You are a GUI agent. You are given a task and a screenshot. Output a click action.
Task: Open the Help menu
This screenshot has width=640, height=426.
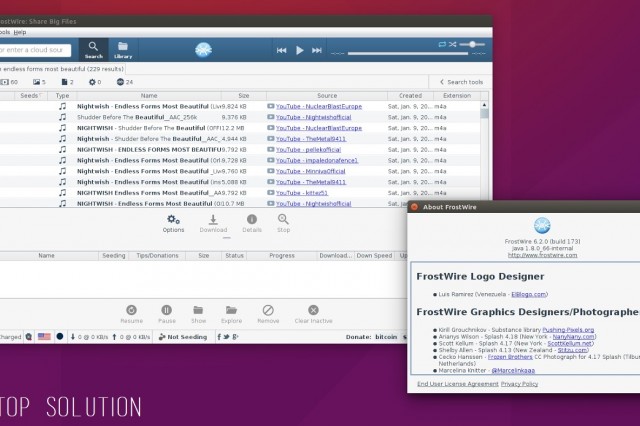pos(20,32)
